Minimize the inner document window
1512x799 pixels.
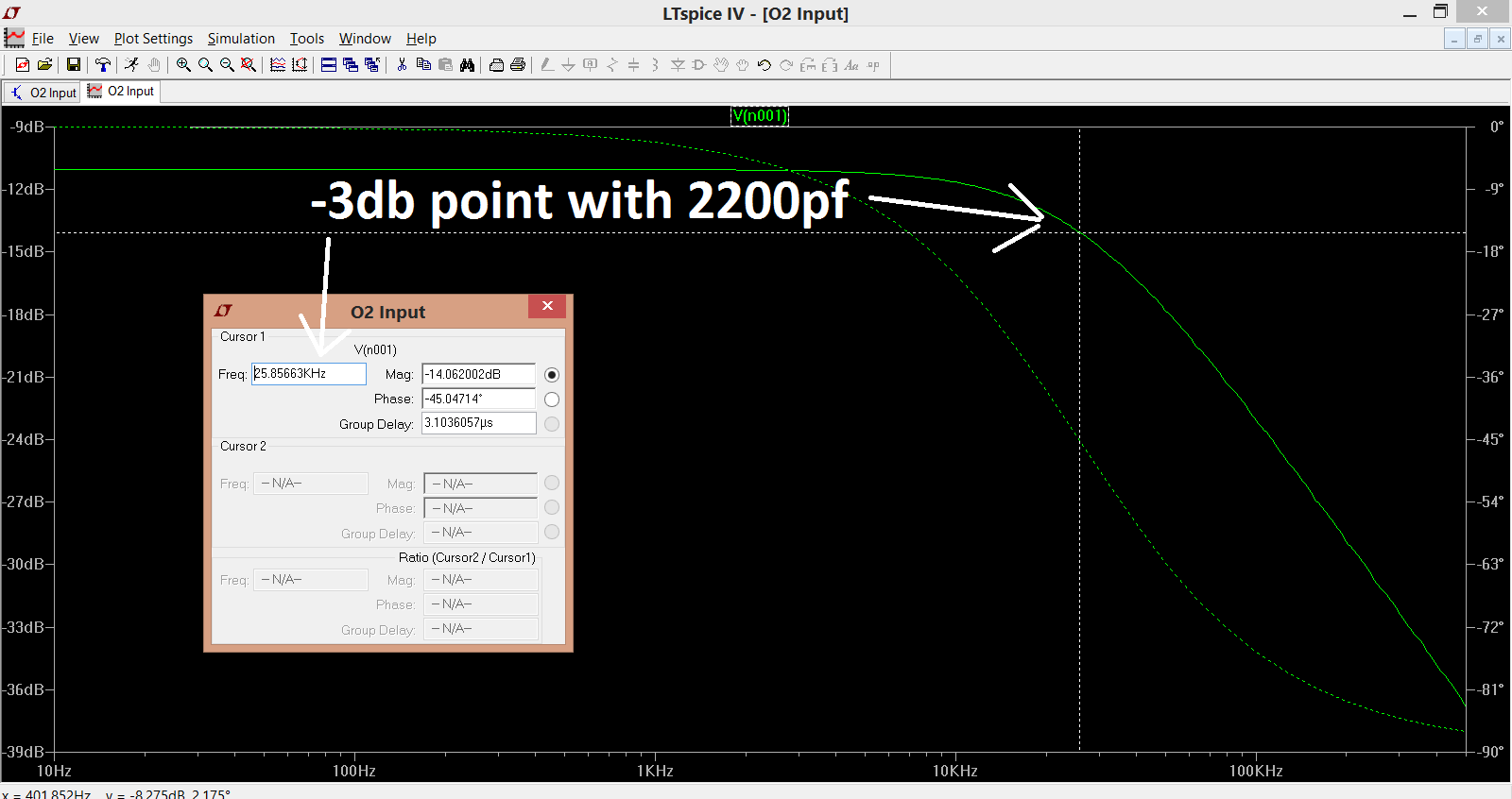1455,39
